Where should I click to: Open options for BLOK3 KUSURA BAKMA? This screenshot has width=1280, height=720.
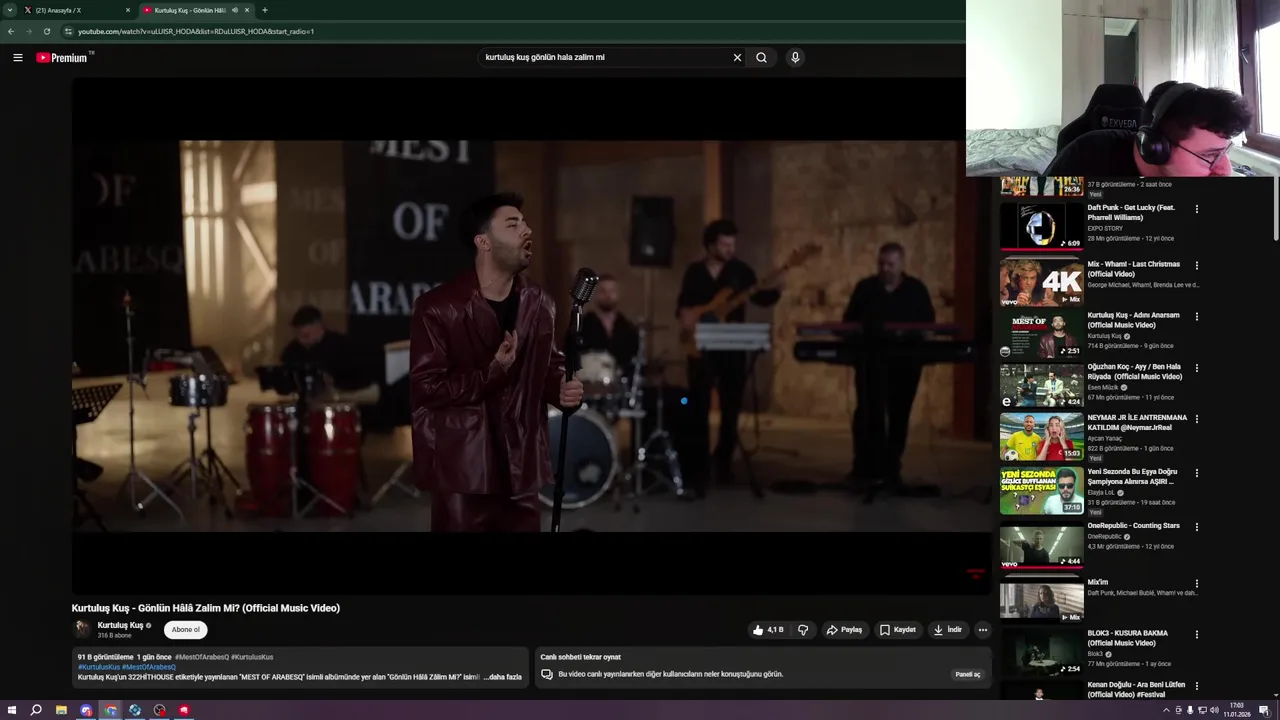[x=1197, y=635]
